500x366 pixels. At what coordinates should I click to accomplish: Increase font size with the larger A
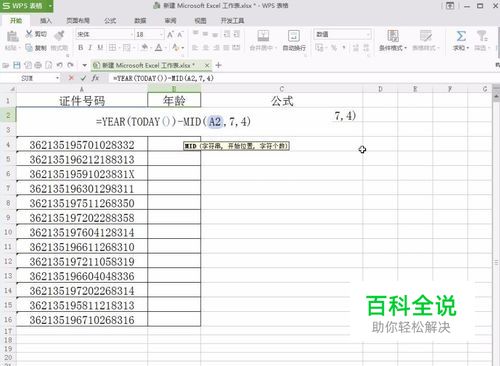click(170, 34)
